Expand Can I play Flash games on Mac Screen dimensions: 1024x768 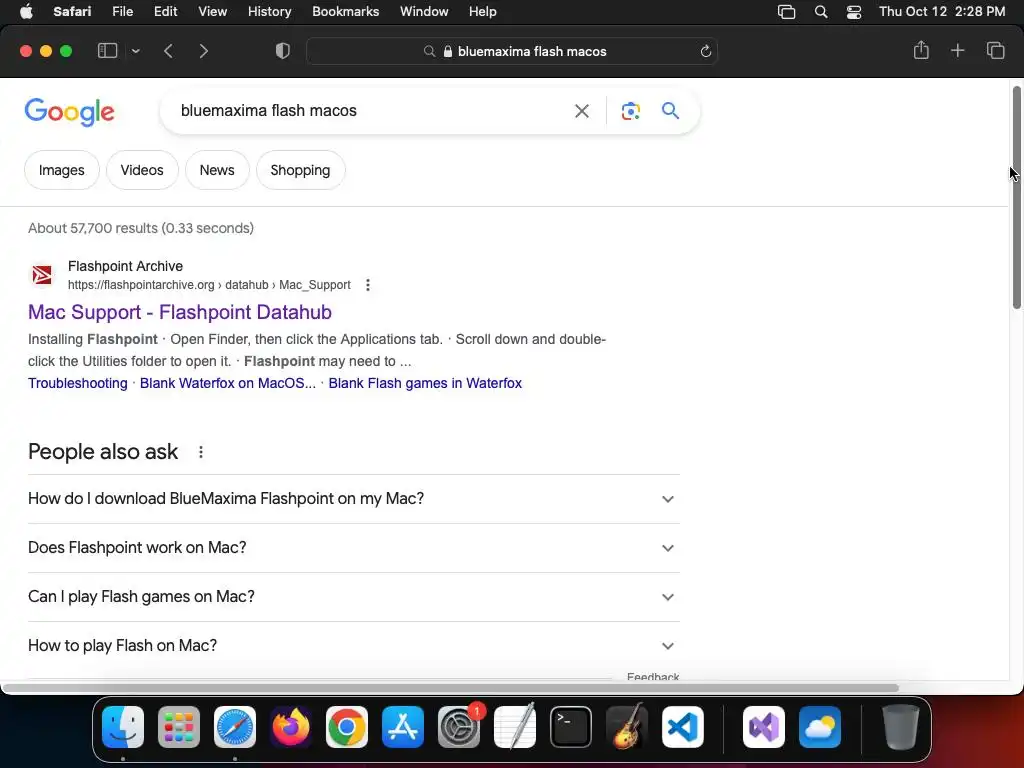[353, 597]
